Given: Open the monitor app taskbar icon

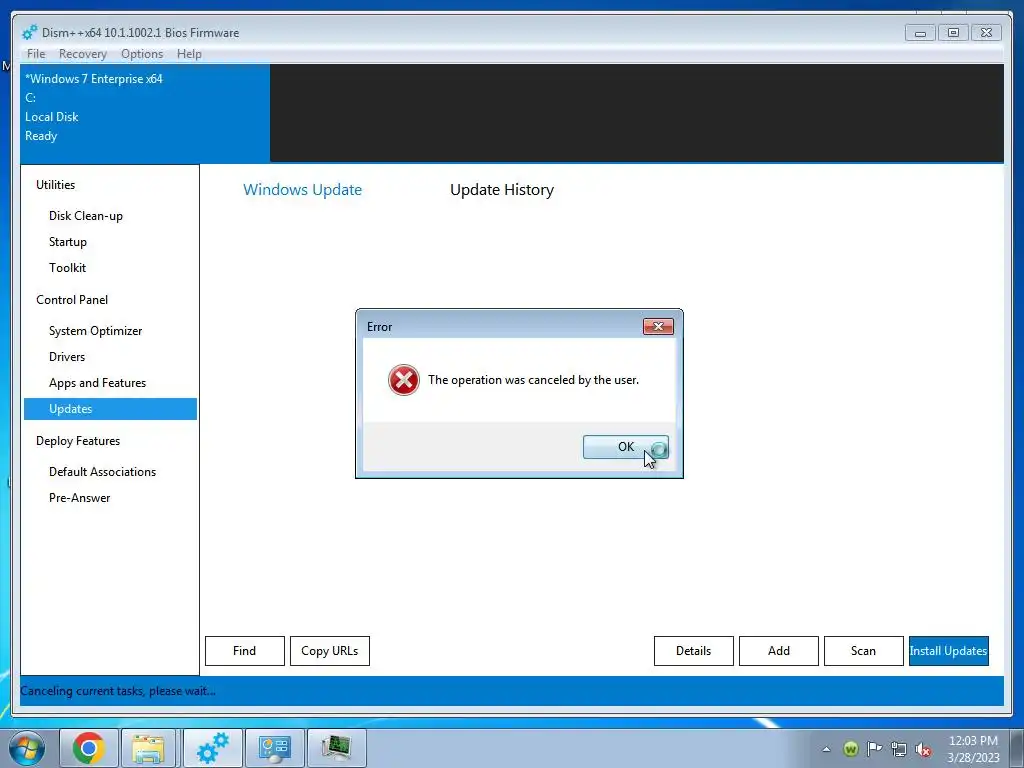Looking at the screenshot, I should (336, 748).
